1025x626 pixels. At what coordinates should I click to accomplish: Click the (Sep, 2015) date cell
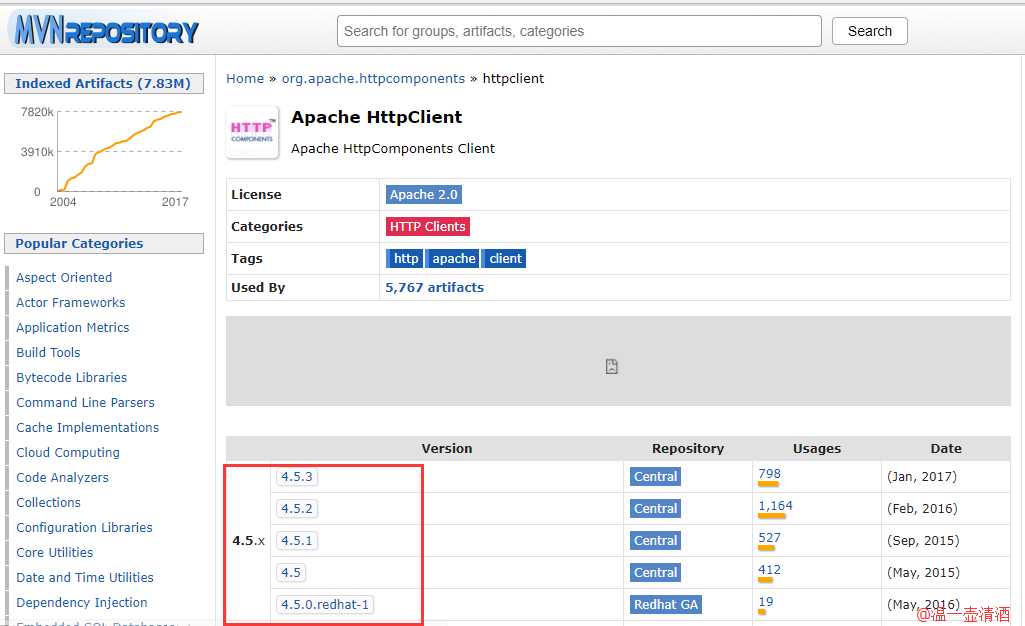[x=923, y=540]
